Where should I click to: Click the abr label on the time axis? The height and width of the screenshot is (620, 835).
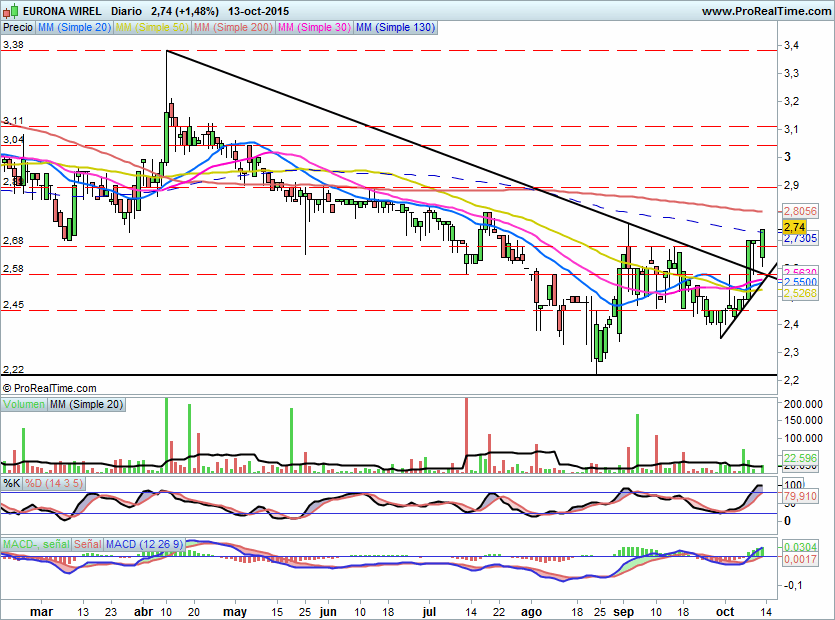[143, 611]
